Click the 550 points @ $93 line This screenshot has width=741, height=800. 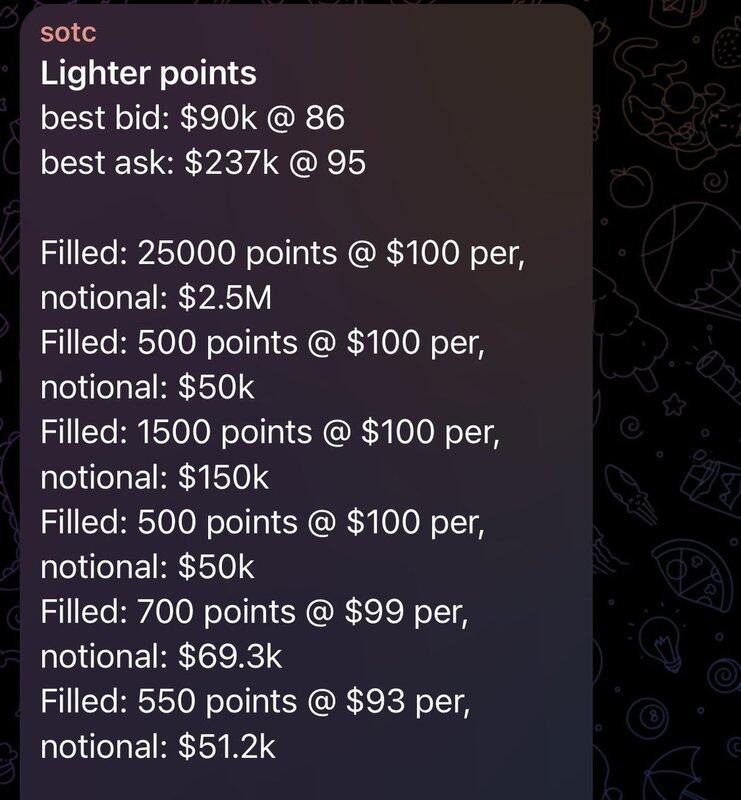click(x=255, y=701)
